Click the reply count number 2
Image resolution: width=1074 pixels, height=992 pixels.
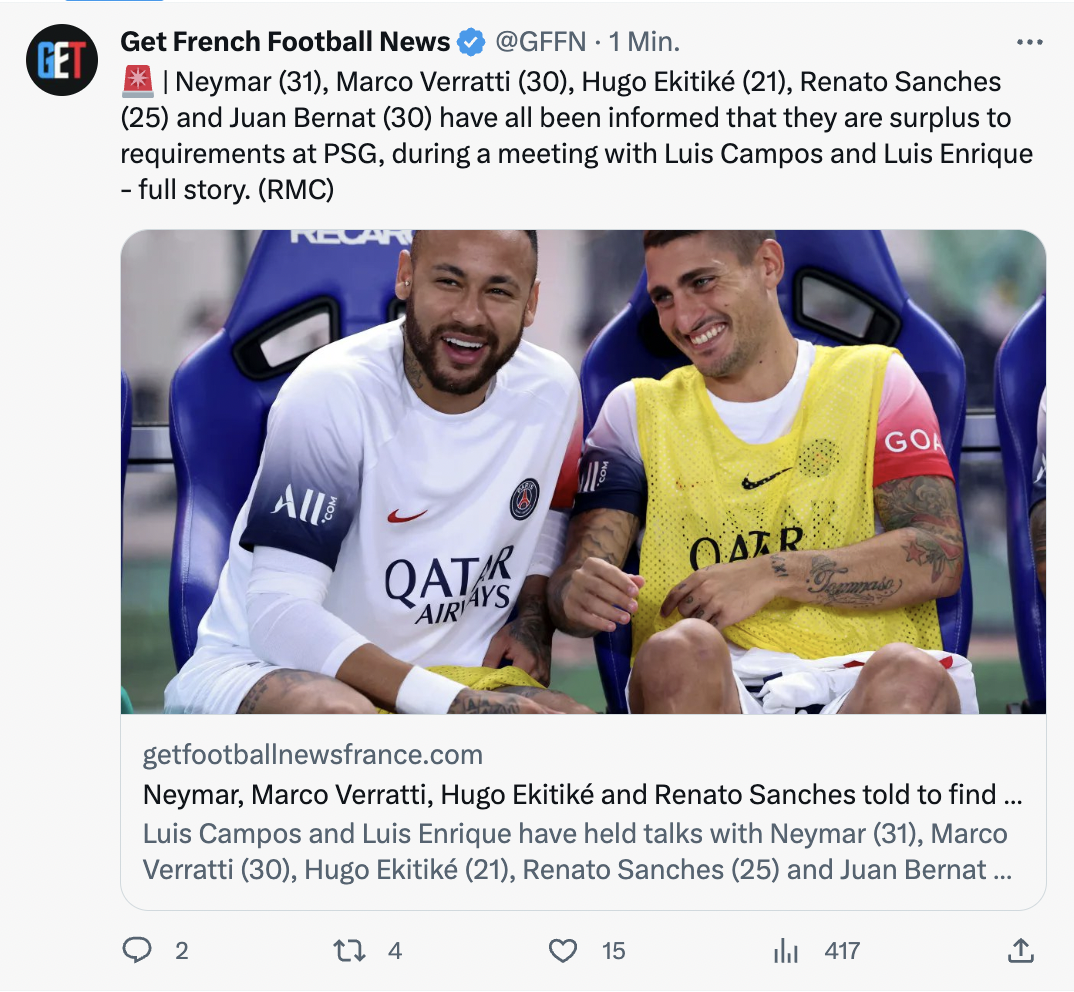point(181,951)
